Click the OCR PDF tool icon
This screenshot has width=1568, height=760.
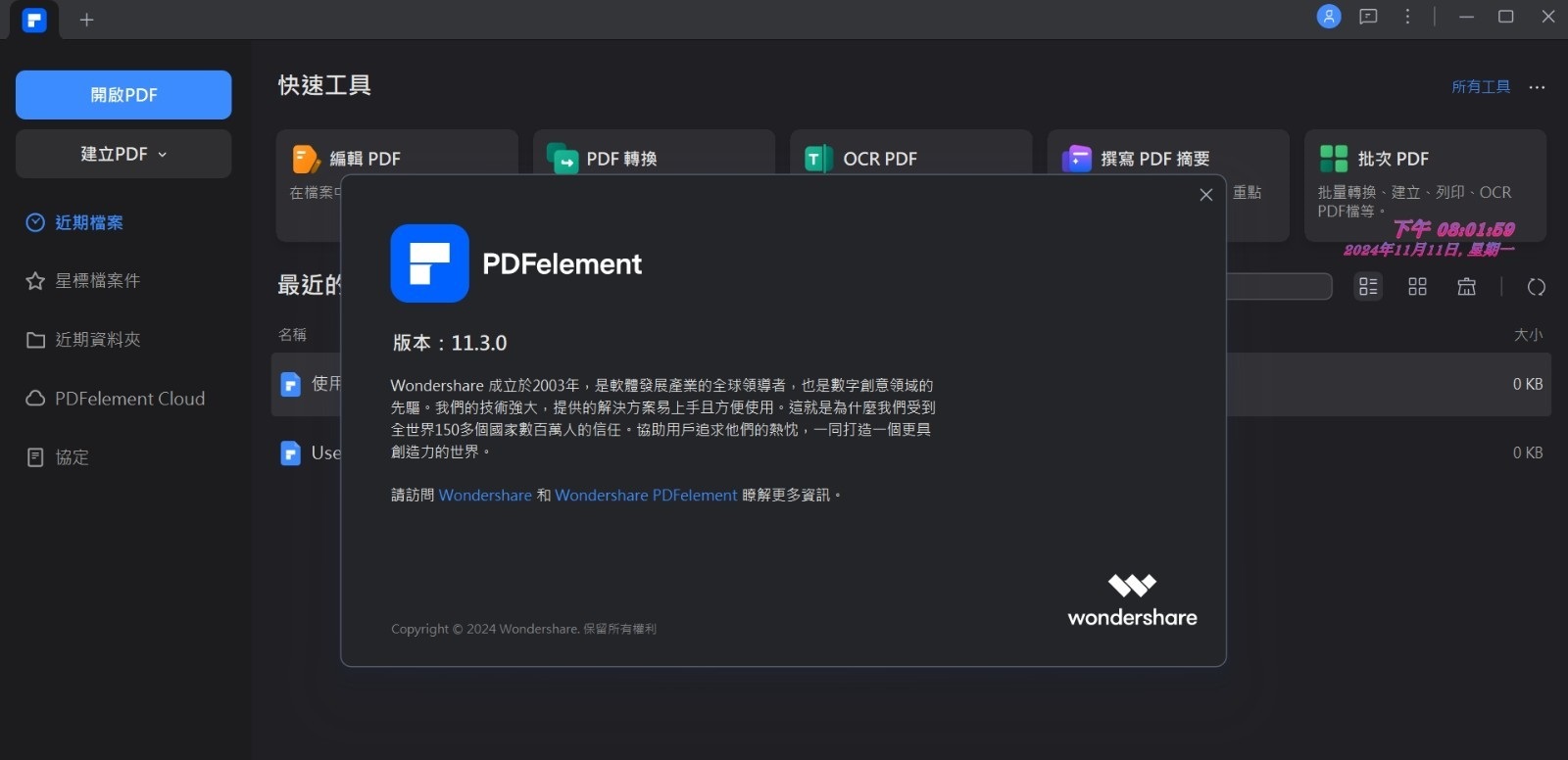point(818,159)
